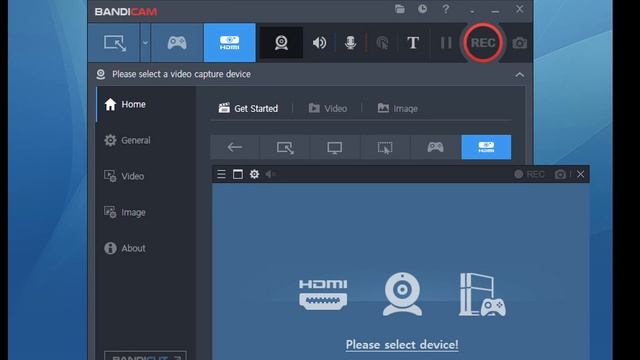Select screen recording mode in top toolbar
Image resolution: width=640 pixels, height=360 pixels.
(x=115, y=43)
